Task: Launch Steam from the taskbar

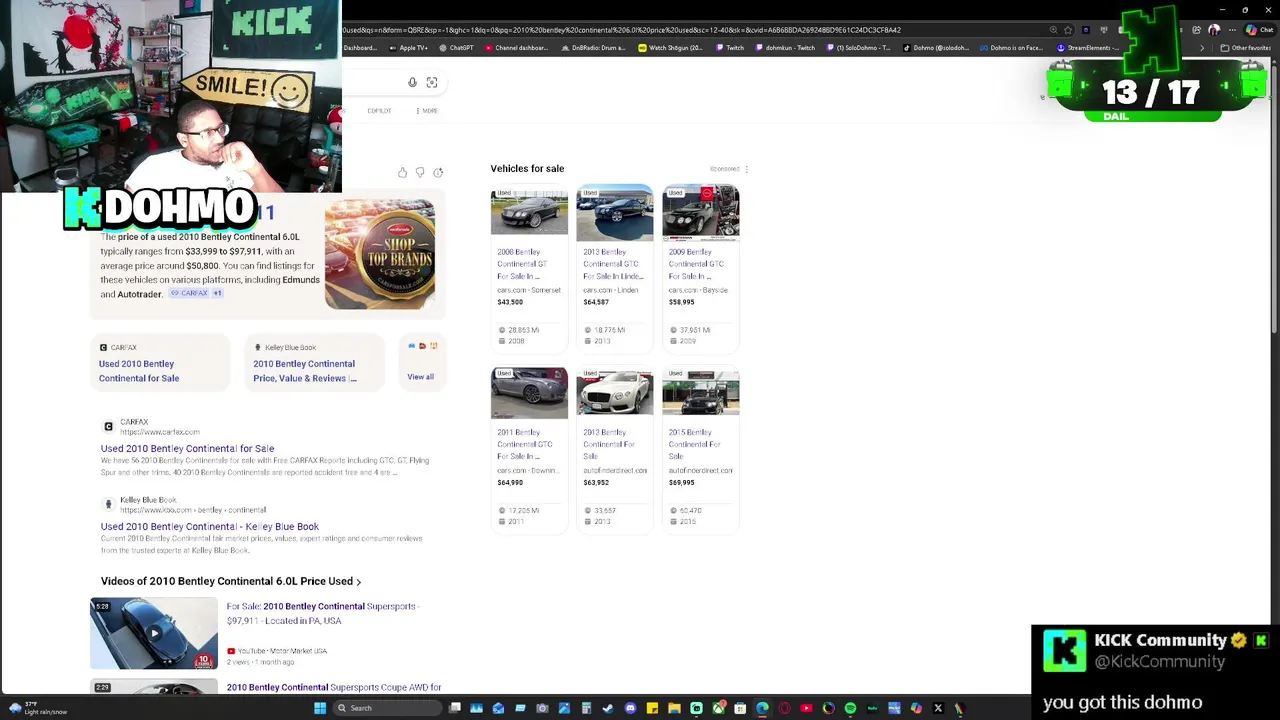Action: click(608, 708)
